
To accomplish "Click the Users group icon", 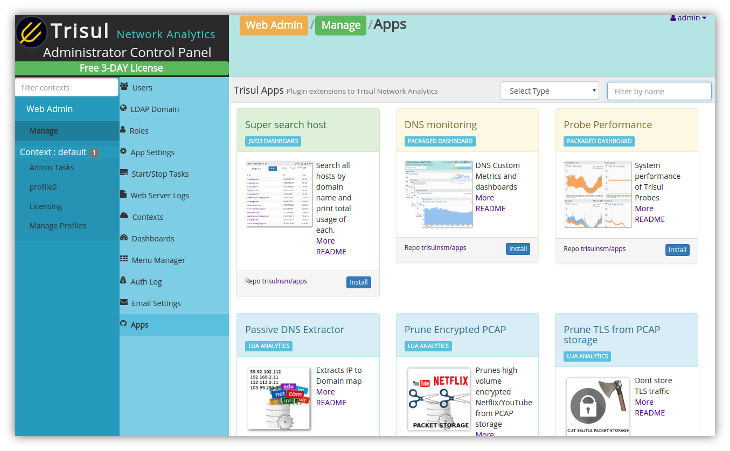I will pos(124,87).
